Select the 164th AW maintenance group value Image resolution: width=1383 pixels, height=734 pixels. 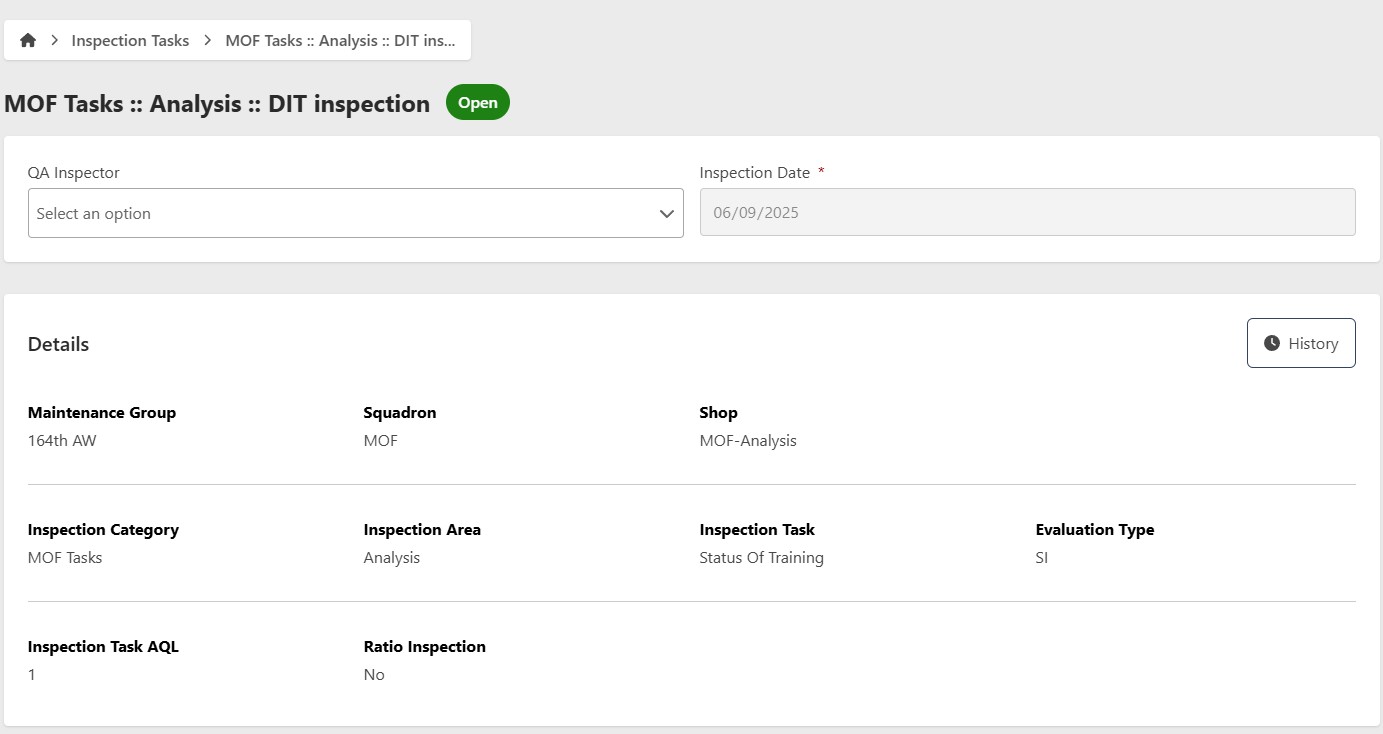pos(62,441)
